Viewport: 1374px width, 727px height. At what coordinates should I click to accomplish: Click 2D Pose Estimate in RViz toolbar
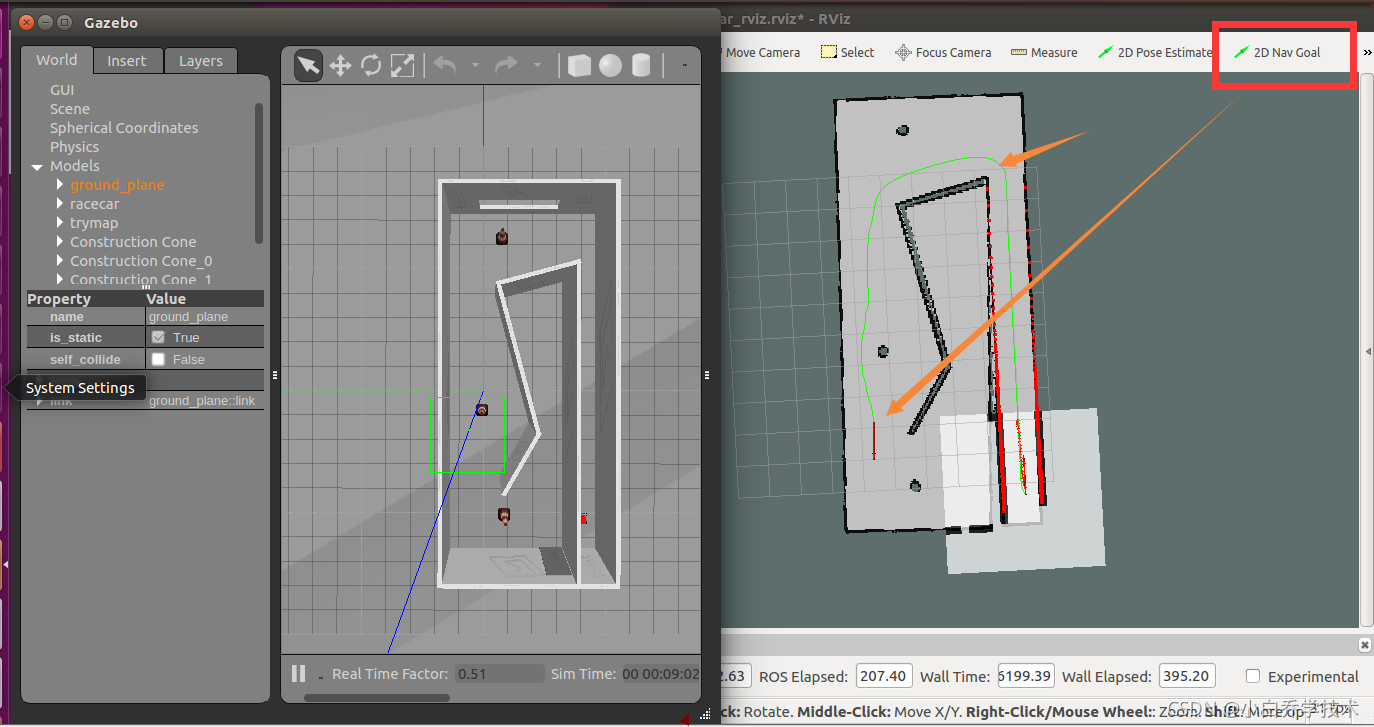coord(1155,52)
